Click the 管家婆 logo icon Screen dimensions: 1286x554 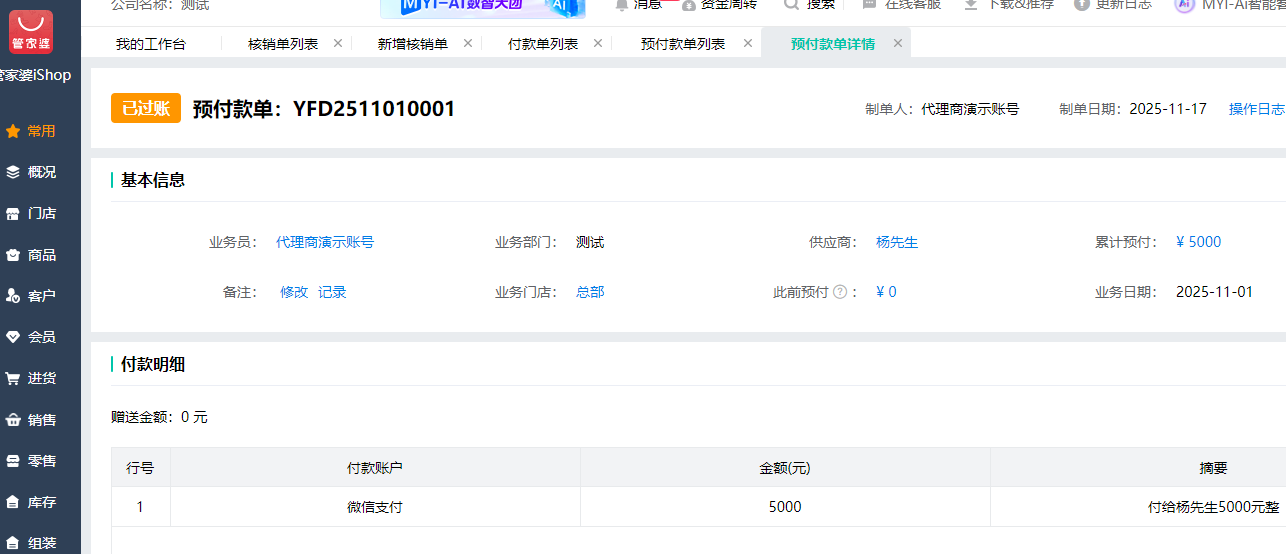[31, 32]
